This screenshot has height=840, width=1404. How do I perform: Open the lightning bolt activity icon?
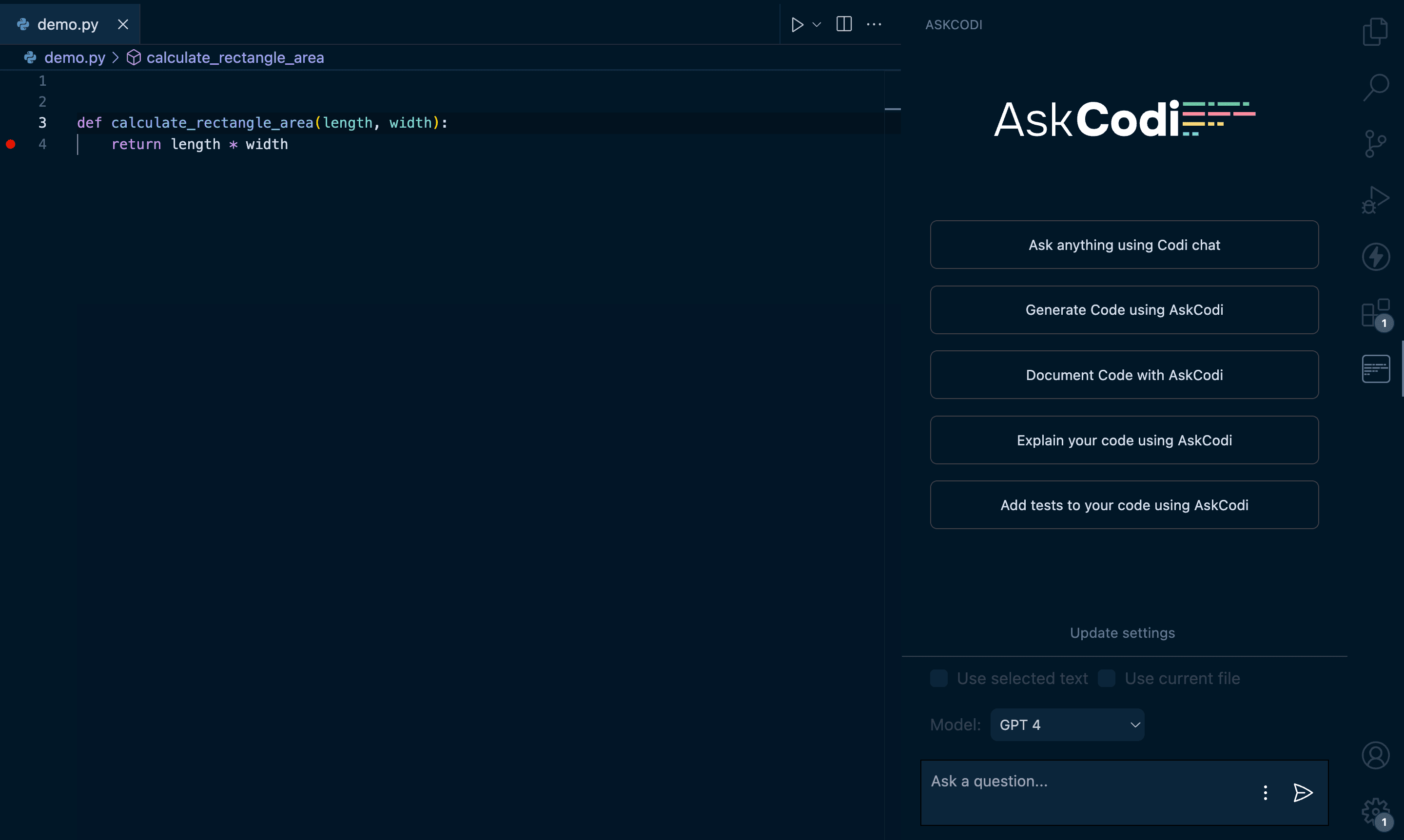coord(1375,256)
